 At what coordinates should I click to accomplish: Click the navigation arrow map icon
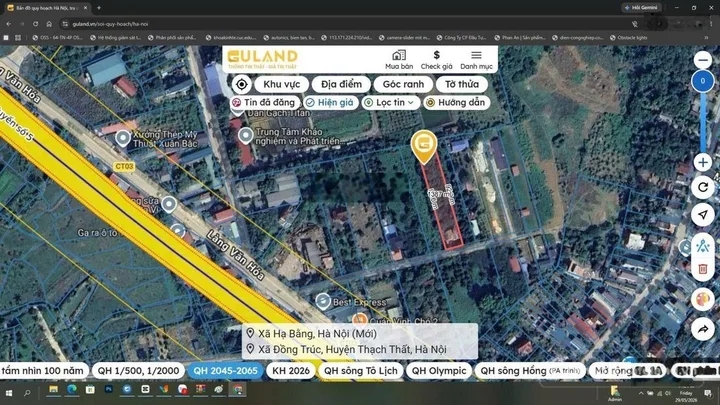(703, 215)
